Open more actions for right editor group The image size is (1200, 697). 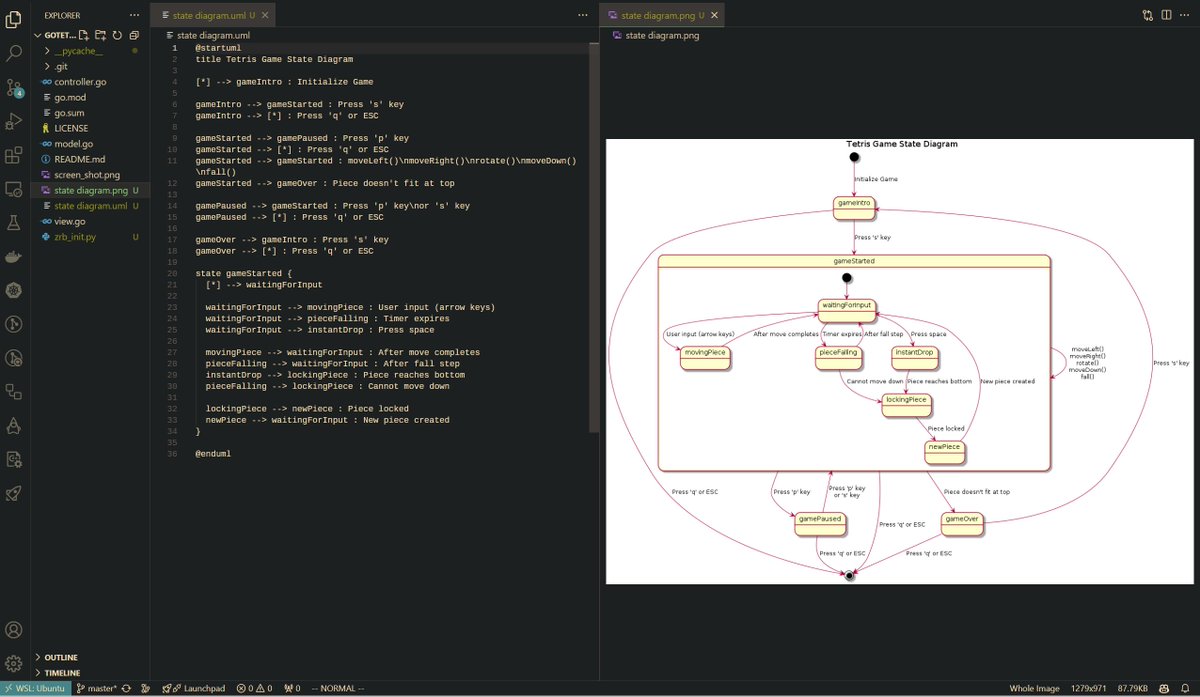[x=1183, y=16]
